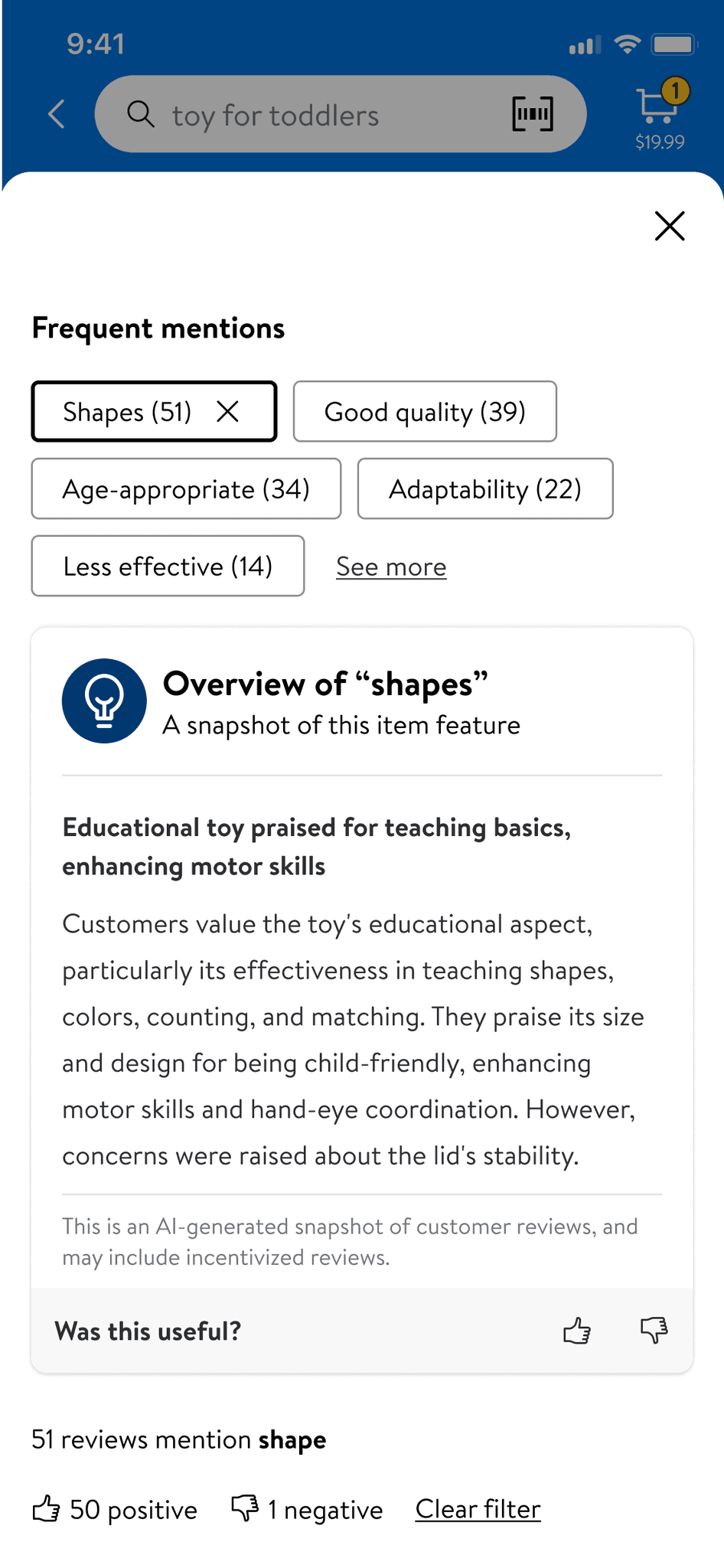Filter by 50 positive reviews

(x=115, y=1509)
